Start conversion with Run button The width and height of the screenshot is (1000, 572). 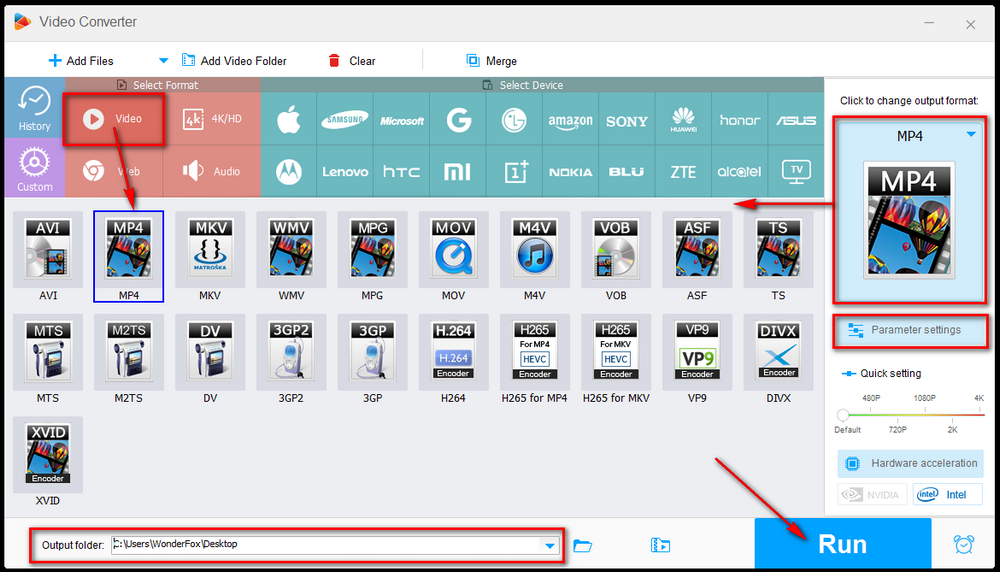tap(842, 543)
